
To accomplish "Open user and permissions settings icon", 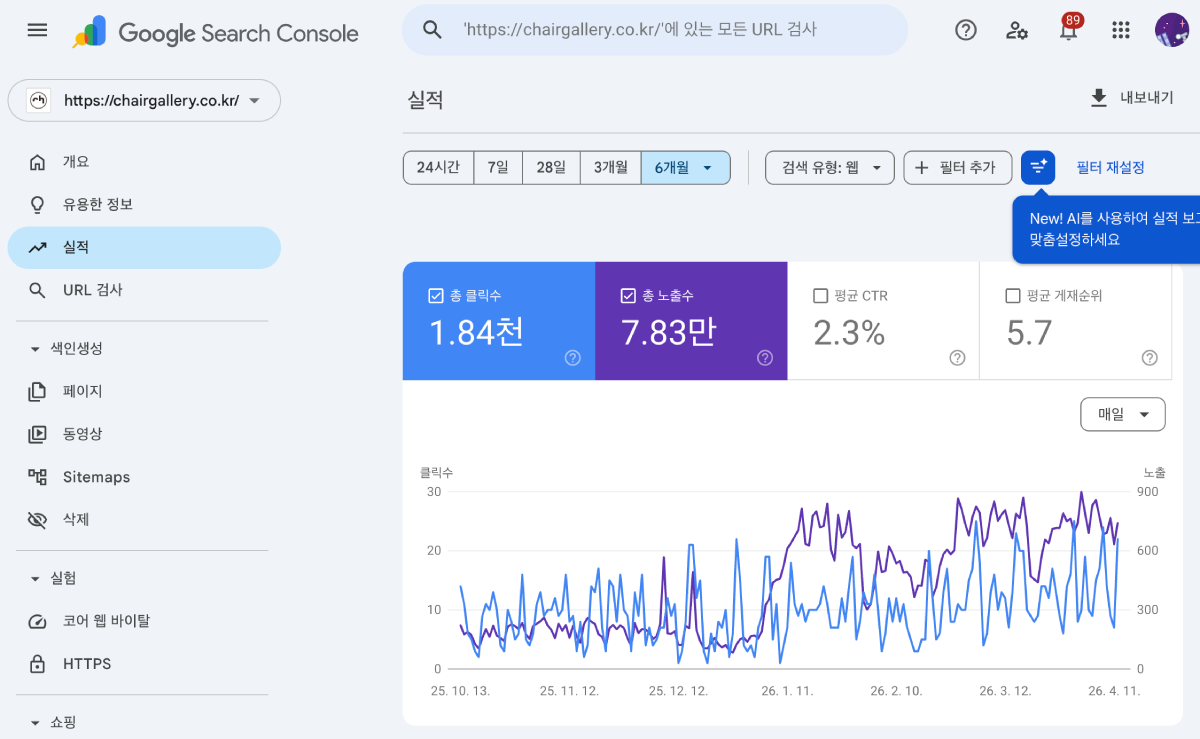I will tap(1017, 30).
